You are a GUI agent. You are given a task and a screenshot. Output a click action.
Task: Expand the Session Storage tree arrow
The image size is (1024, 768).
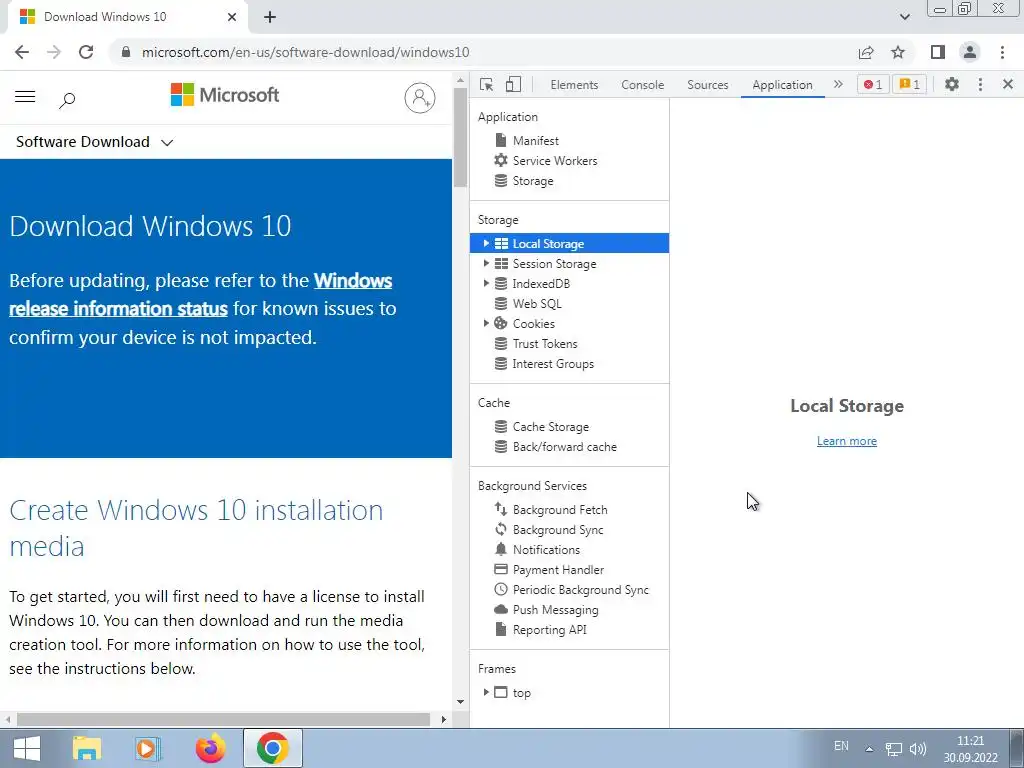point(486,264)
